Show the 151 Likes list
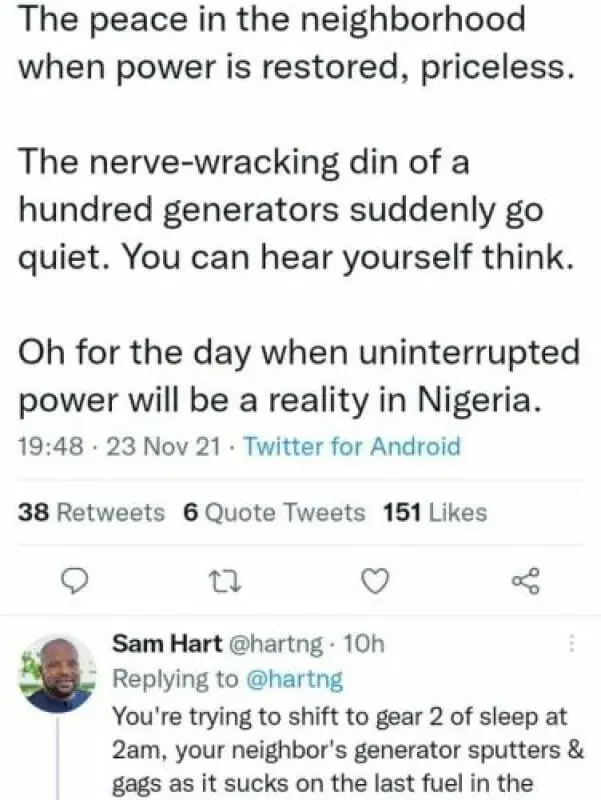 pyautogui.click(x=435, y=513)
